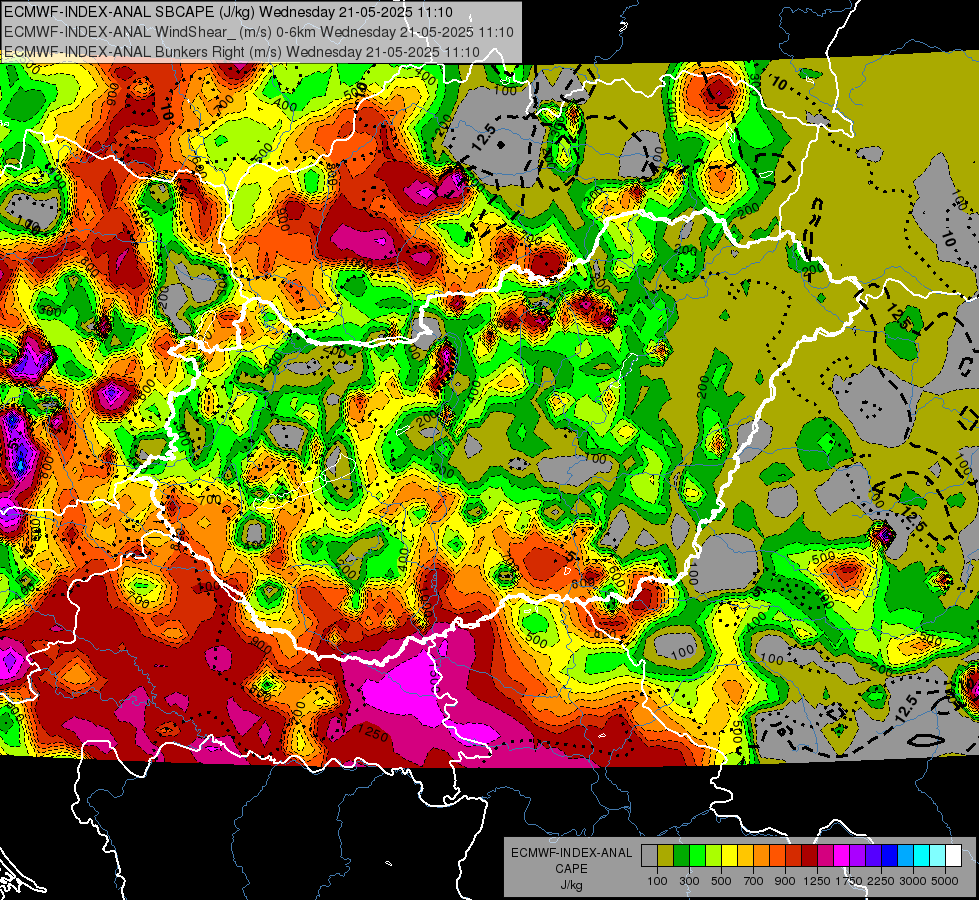
Task: Choose the indigo legend swatch
Action: pyautogui.click(x=873, y=856)
